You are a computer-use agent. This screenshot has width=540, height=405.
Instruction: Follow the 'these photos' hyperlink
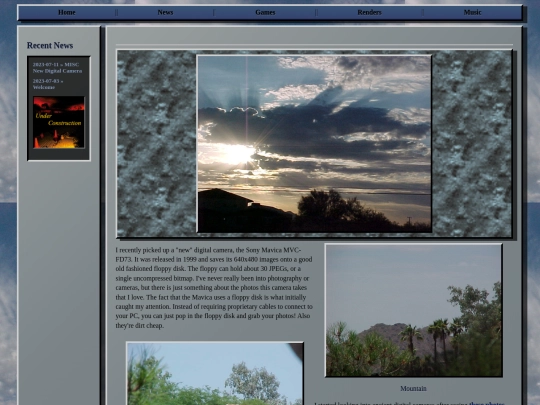click(487, 403)
